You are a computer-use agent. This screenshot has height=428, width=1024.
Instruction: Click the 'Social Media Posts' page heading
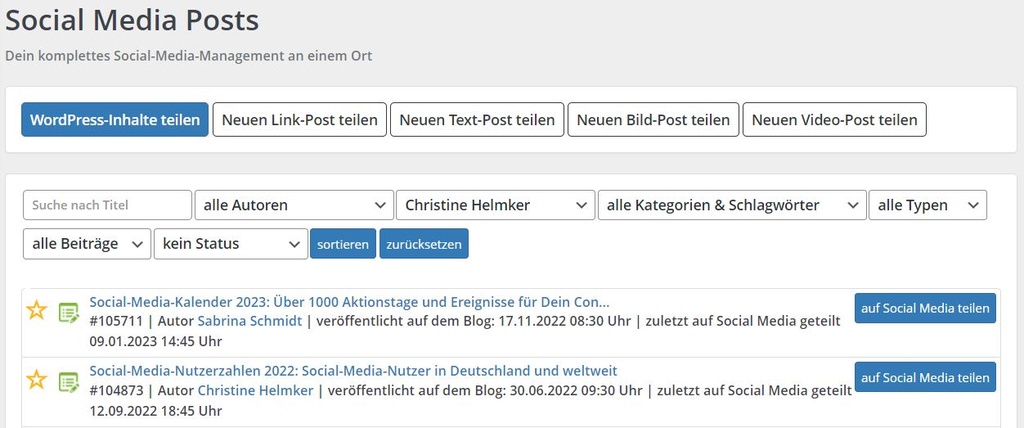pos(132,21)
